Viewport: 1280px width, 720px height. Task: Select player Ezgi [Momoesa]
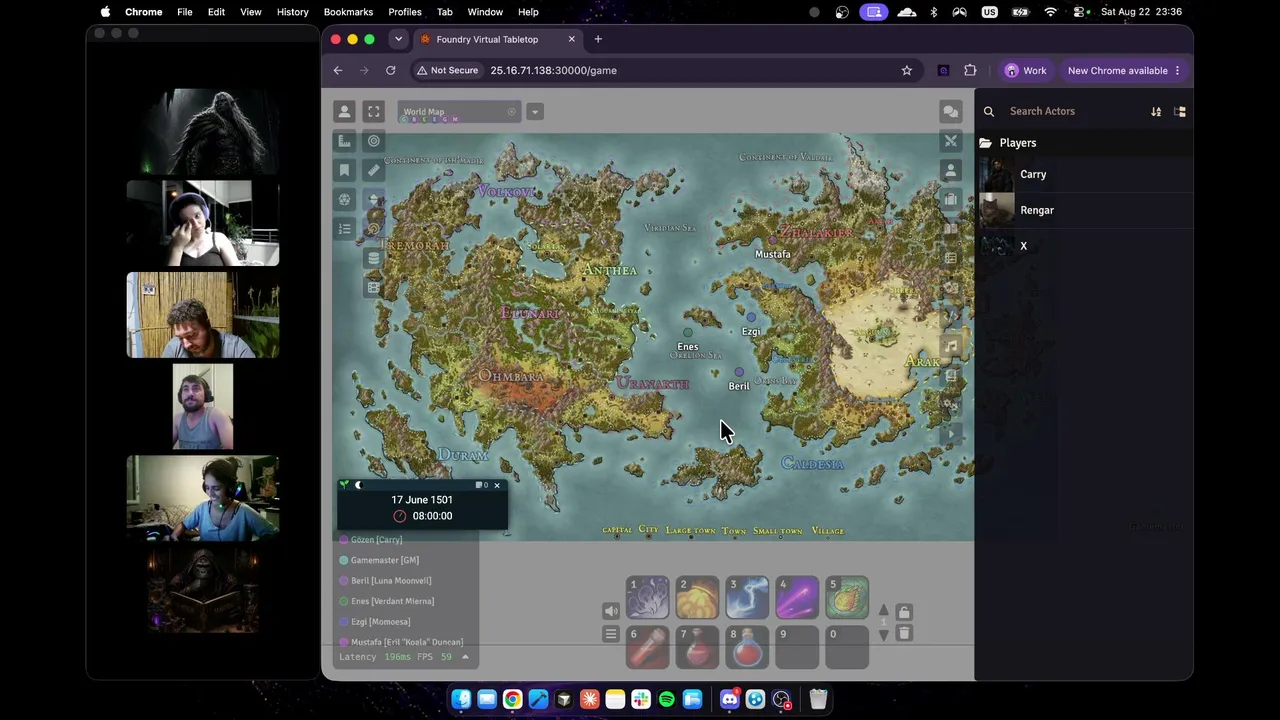click(380, 622)
